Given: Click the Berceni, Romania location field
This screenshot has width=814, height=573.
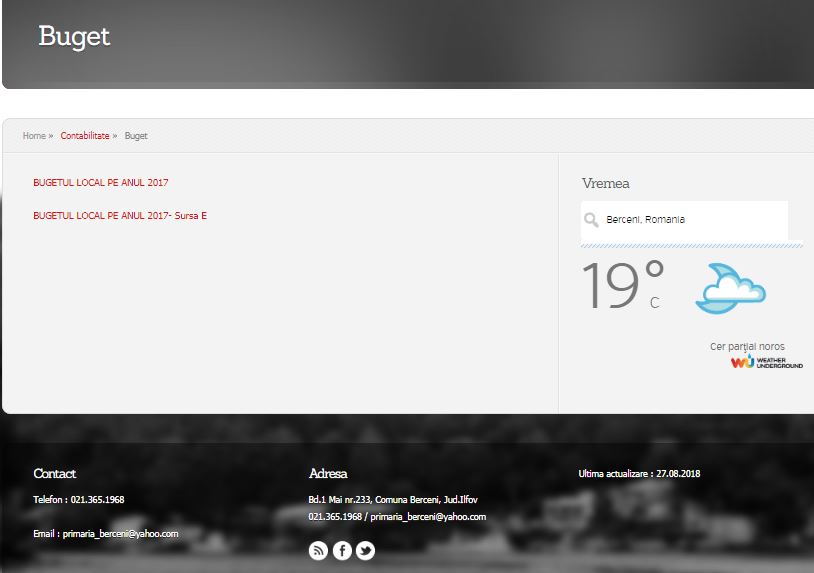Looking at the screenshot, I should point(690,220).
